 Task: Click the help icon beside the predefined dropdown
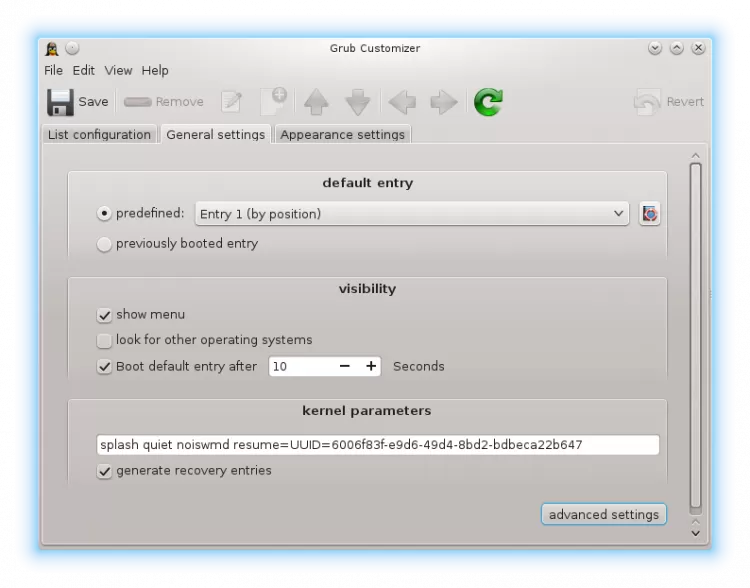(x=650, y=213)
